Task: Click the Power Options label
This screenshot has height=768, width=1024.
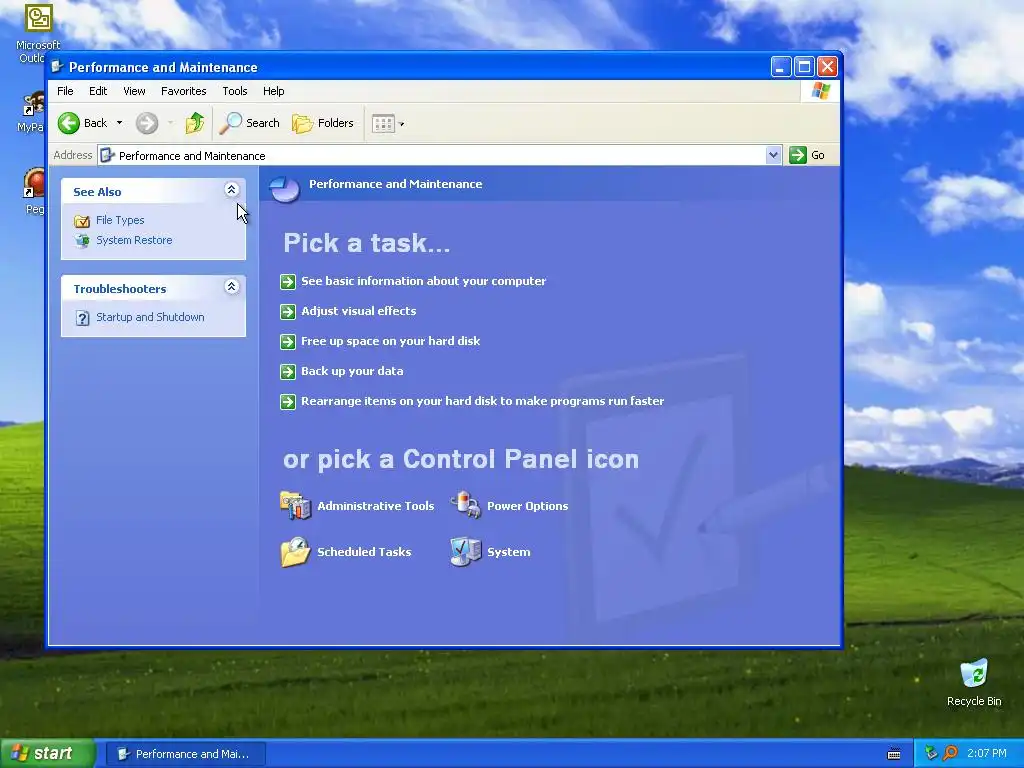Action: (x=528, y=506)
